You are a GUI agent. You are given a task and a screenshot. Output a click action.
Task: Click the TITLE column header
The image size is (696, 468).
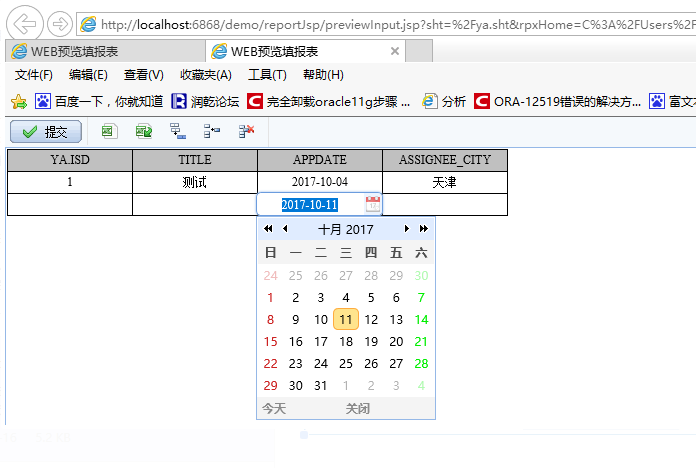click(195, 160)
